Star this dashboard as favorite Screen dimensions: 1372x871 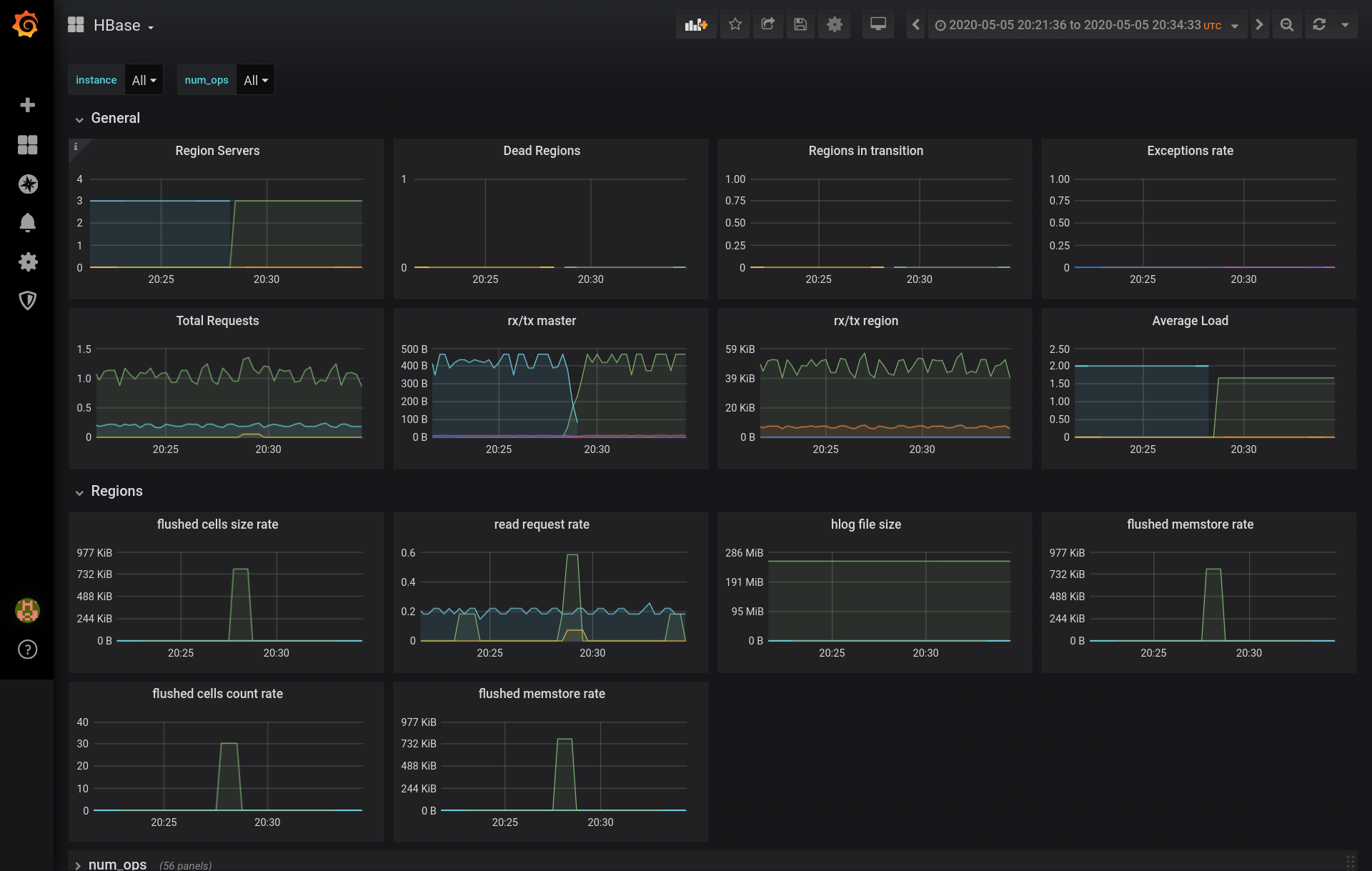(735, 25)
